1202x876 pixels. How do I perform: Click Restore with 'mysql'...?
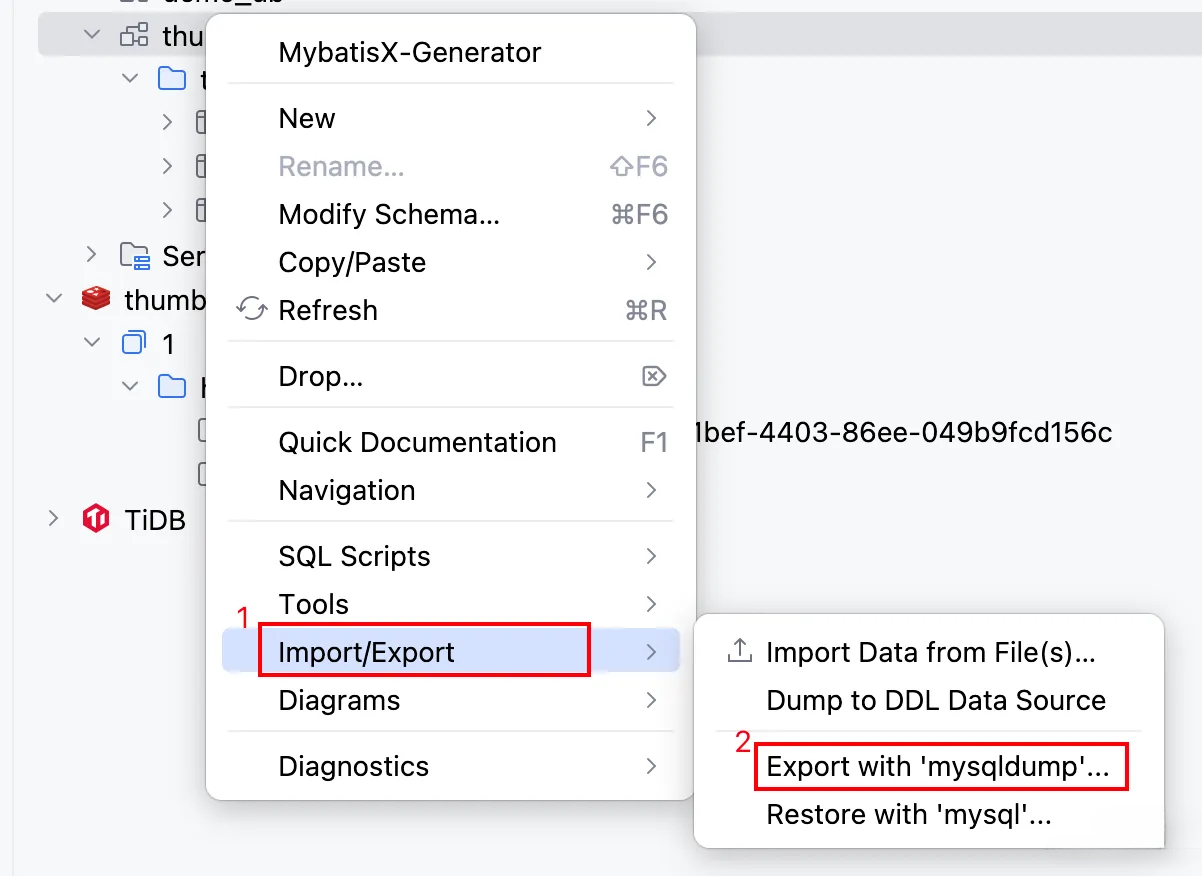click(930, 814)
